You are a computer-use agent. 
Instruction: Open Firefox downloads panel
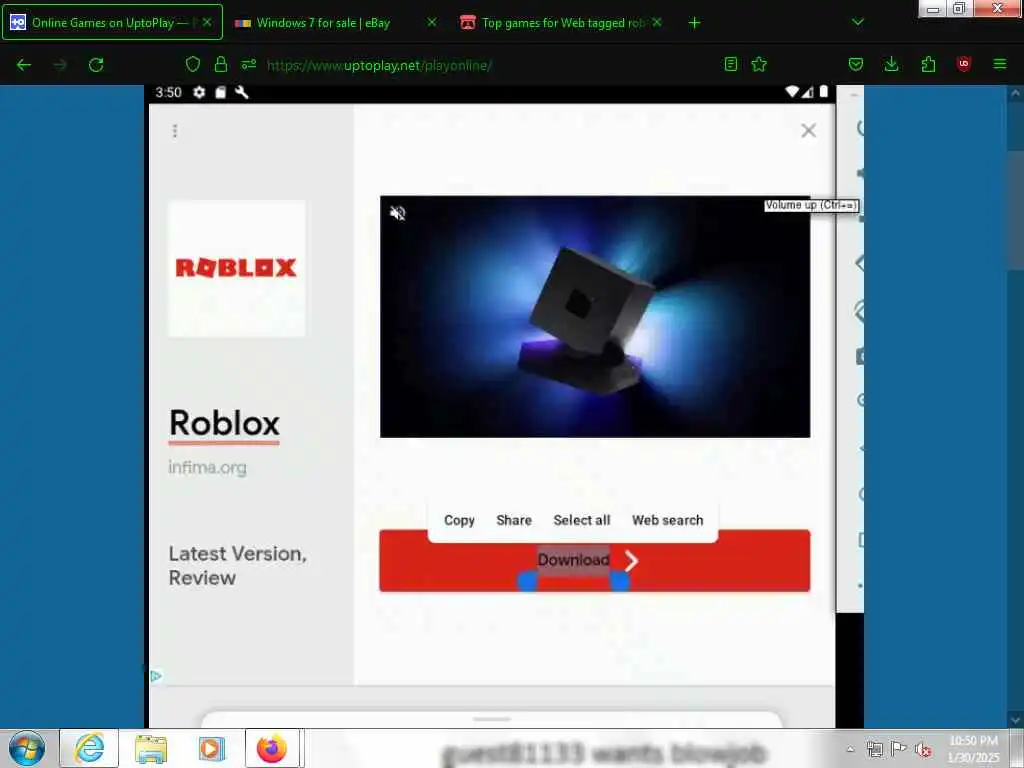[891, 64]
